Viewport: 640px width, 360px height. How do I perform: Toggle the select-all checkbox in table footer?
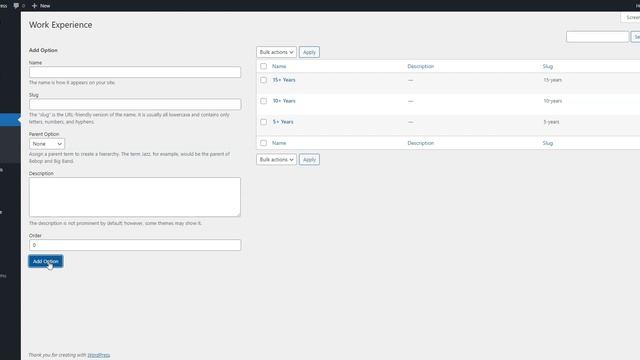[264, 143]
